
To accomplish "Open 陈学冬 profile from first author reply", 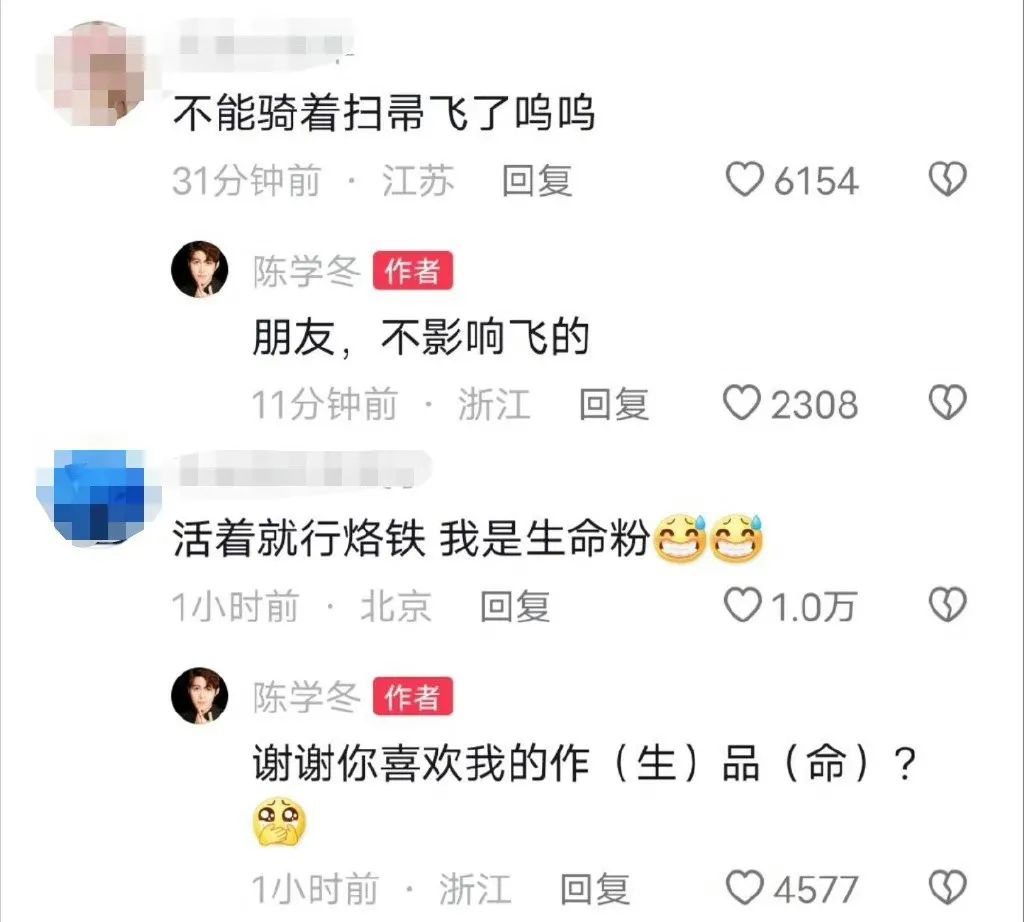I will coord(306,271).
